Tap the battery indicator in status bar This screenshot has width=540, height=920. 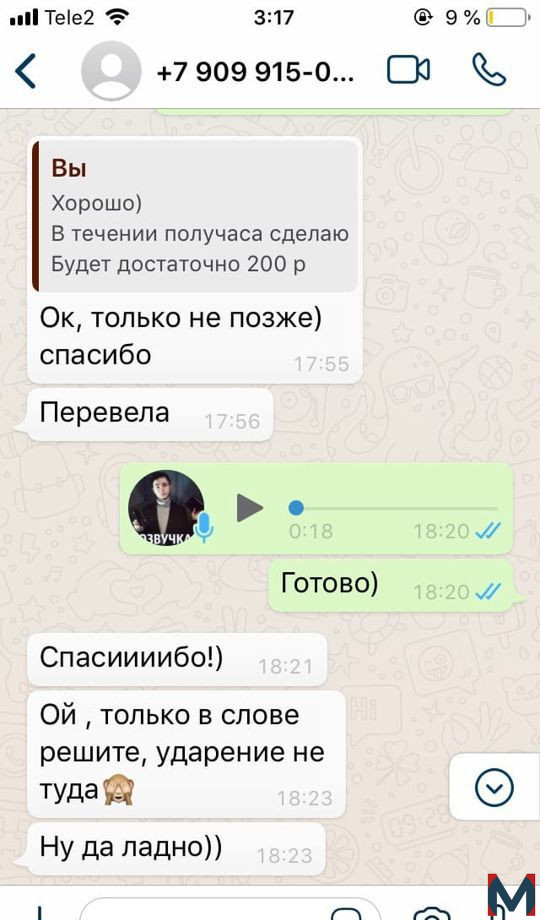tap(508, 18)
